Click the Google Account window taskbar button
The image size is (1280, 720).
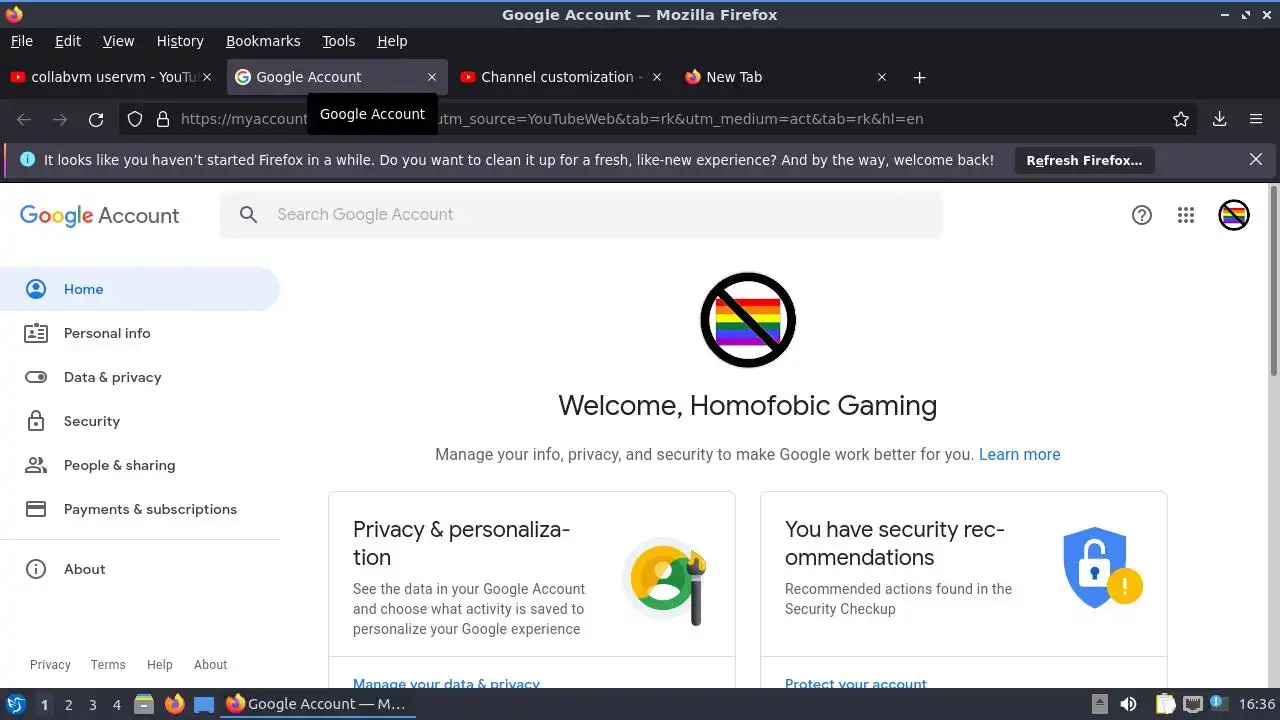(x=316, y=704)
